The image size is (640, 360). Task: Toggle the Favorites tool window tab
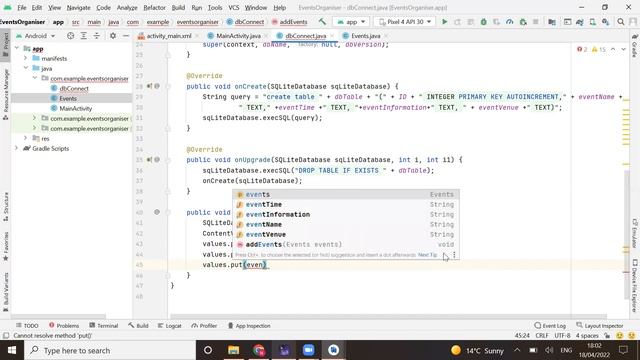click(5, 247)
